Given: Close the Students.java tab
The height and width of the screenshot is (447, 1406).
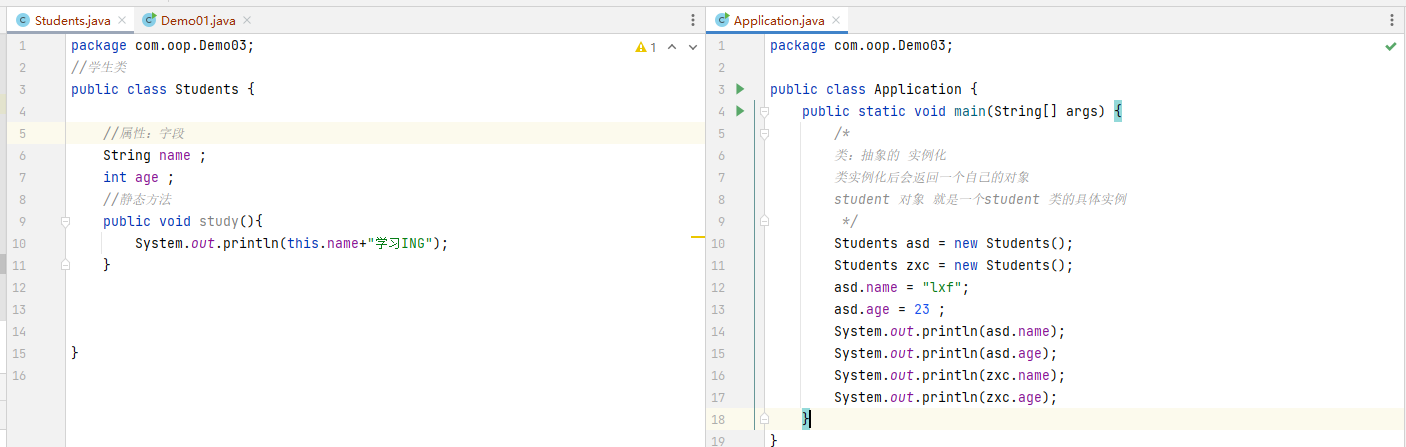Looking at the screenshot, I should (x=122, y=20).
